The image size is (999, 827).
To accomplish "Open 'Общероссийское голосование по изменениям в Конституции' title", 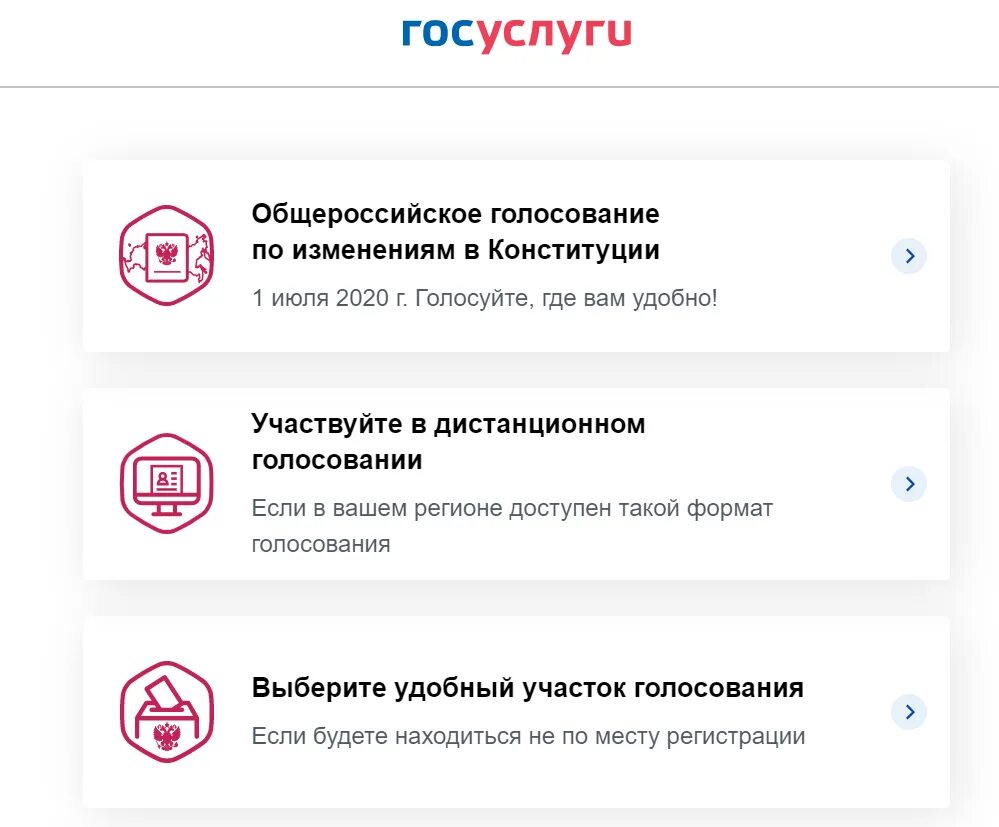I will coord(456,232).
